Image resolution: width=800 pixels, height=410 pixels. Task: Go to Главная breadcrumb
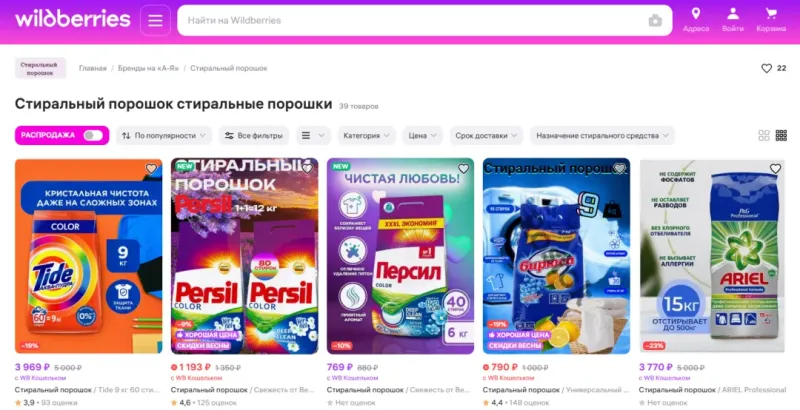92,68
